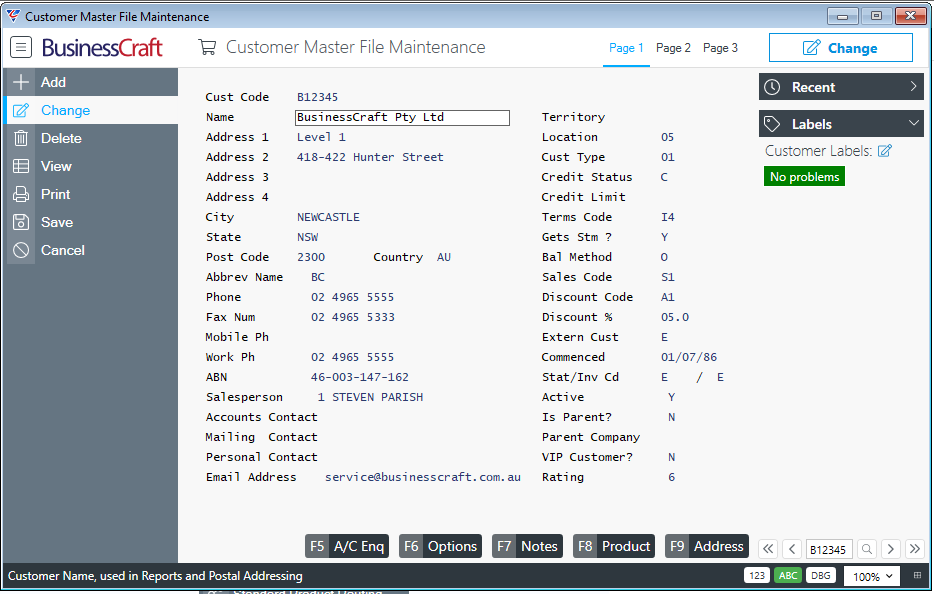Screen dimensions: 934x594
Task: Click the Rating value 6
Action: click(x=671, y=477)
